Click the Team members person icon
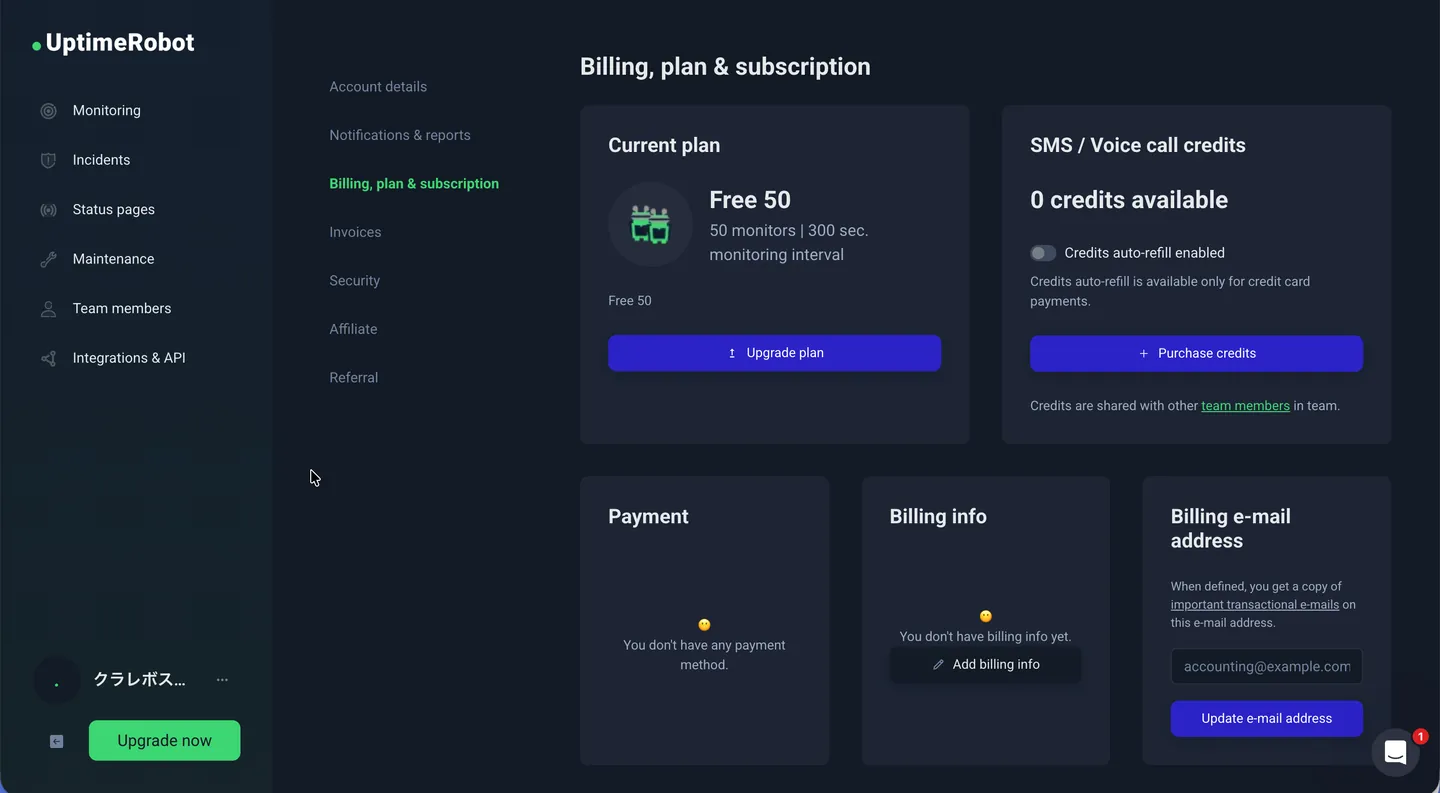Screen dimensions: 1440x793 (x=48, y=309)
